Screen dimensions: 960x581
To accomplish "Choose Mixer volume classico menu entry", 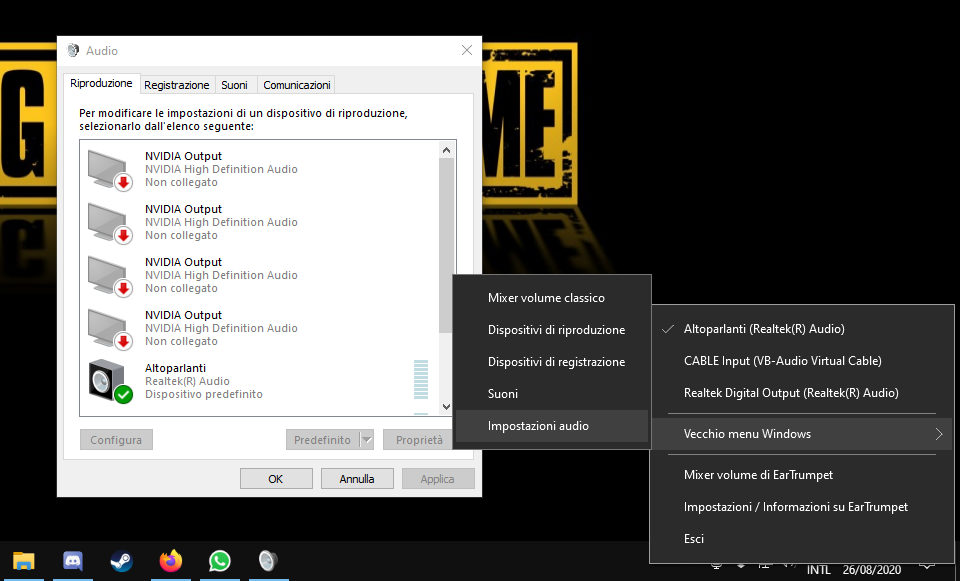I will click(x=552, y=298).
